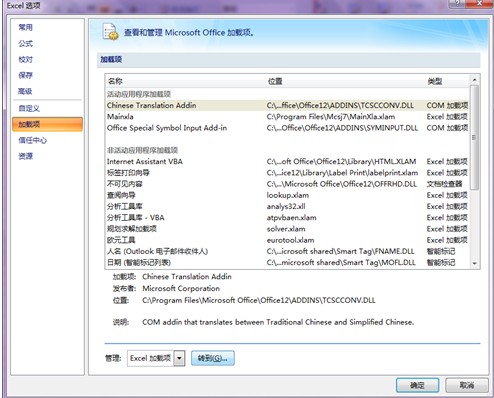This screenshot has width=494, height=398.
Task: Open the 公式 options category
Action: tap(25, 43)
